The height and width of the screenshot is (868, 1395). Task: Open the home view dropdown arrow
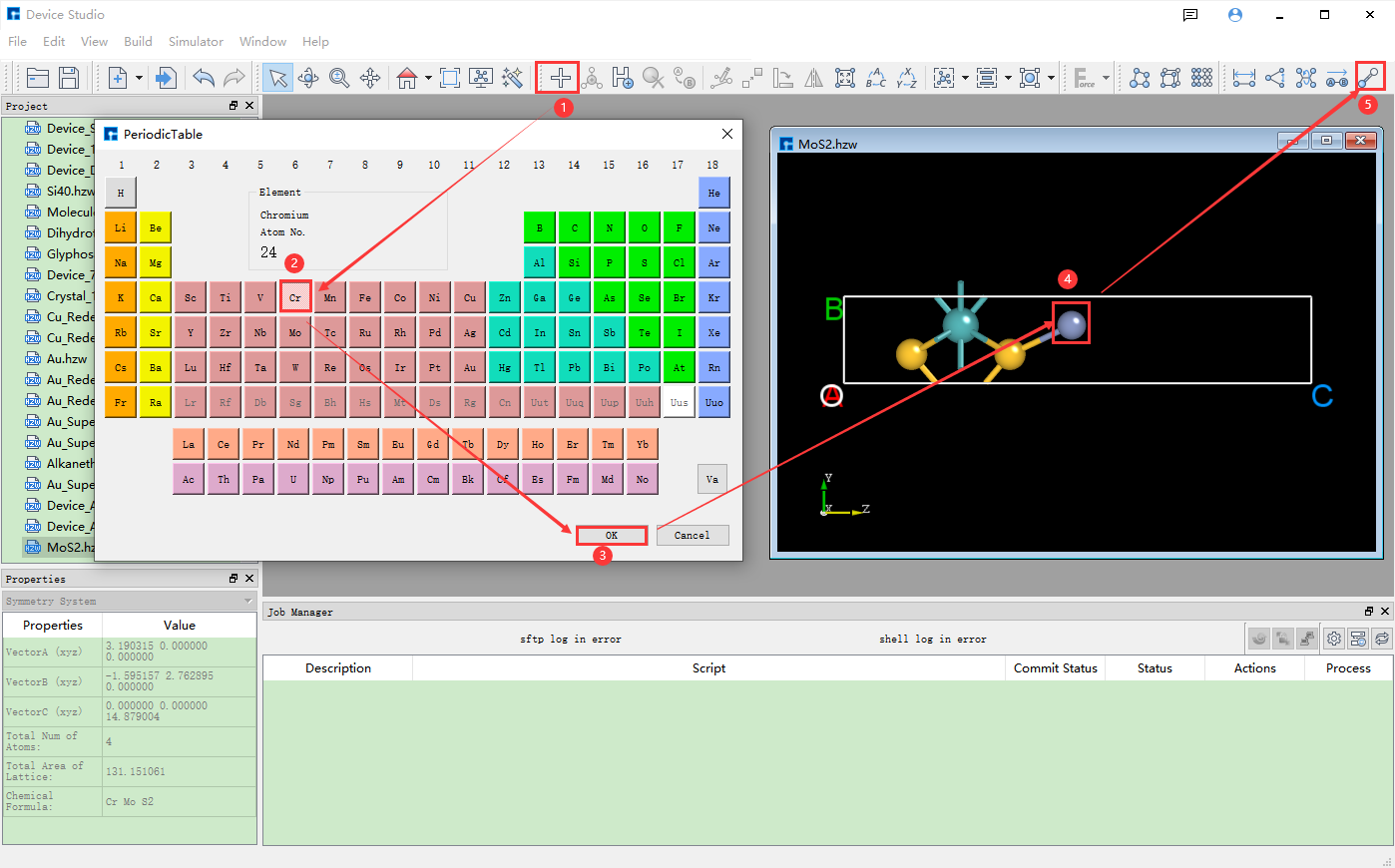tap(428, 78)
